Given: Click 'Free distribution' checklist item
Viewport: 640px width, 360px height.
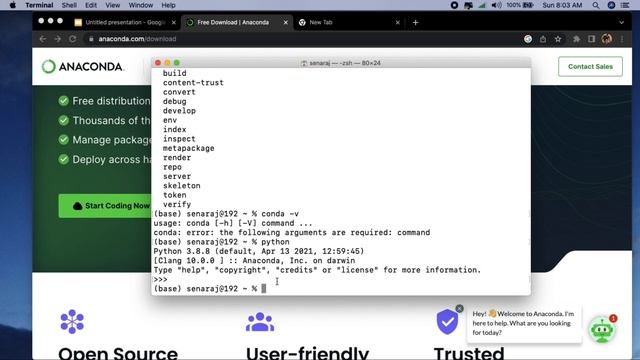Looking at the screenshot, I should point(104,101).
